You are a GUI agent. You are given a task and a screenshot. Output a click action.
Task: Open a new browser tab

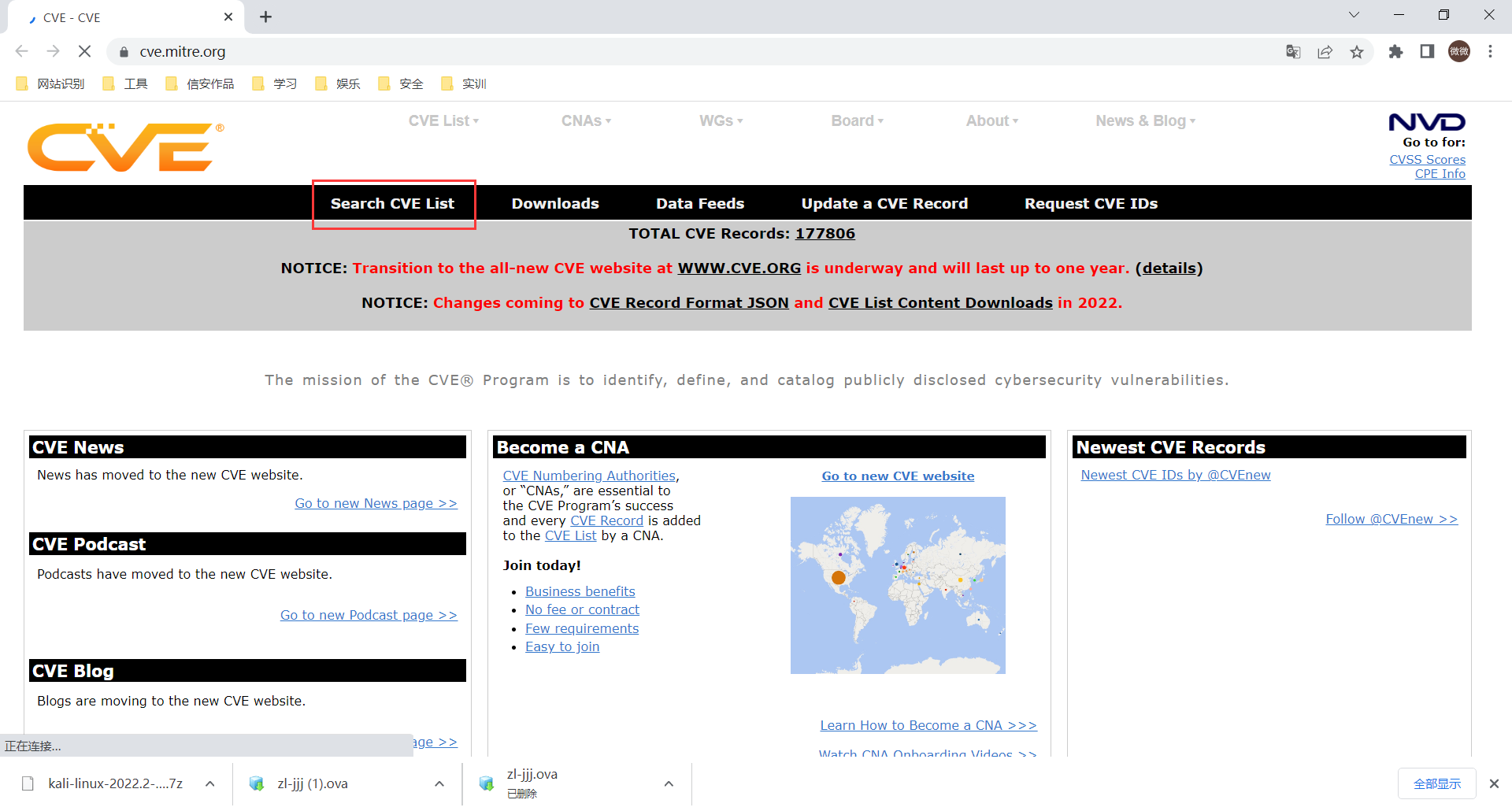pyautogui.click(x=265, y=17)
